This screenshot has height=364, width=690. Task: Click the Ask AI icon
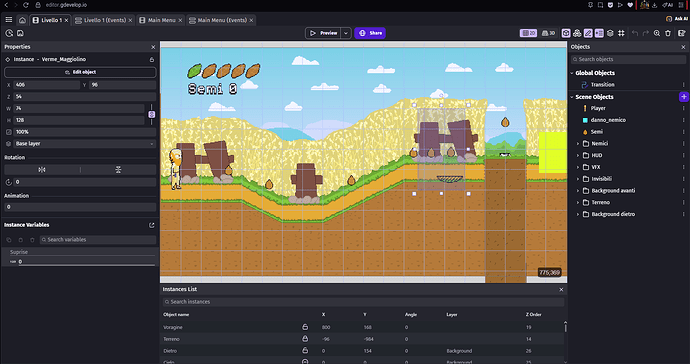pos(669,19)
